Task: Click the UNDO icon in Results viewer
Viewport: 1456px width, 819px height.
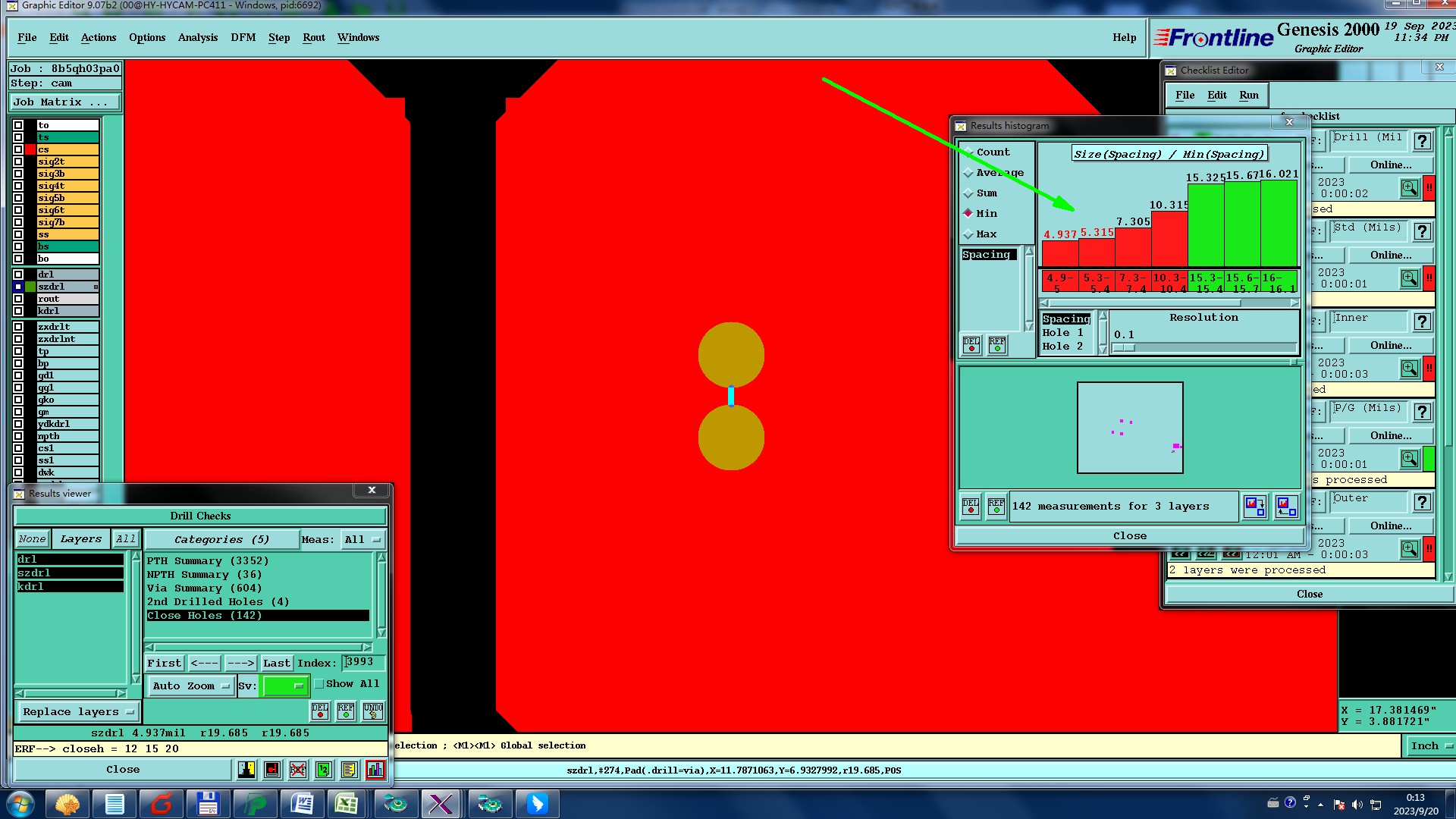Action: tap(372, 711)
